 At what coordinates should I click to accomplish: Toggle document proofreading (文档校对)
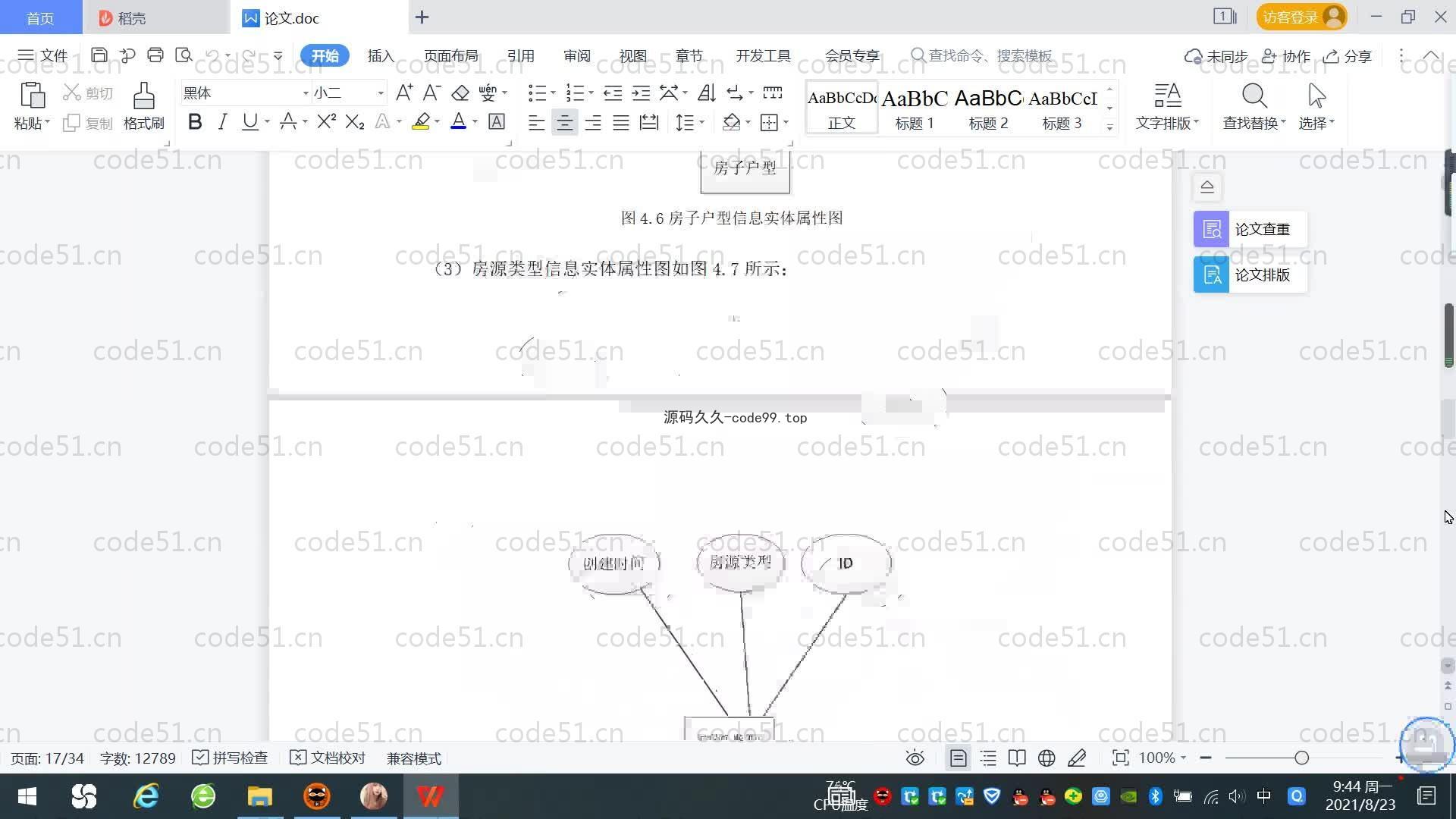328,758
